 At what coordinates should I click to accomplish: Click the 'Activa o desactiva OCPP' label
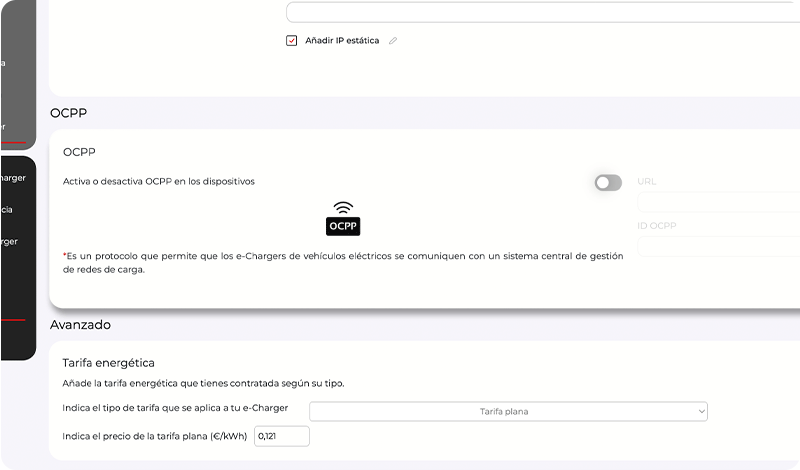coord(158,181)
